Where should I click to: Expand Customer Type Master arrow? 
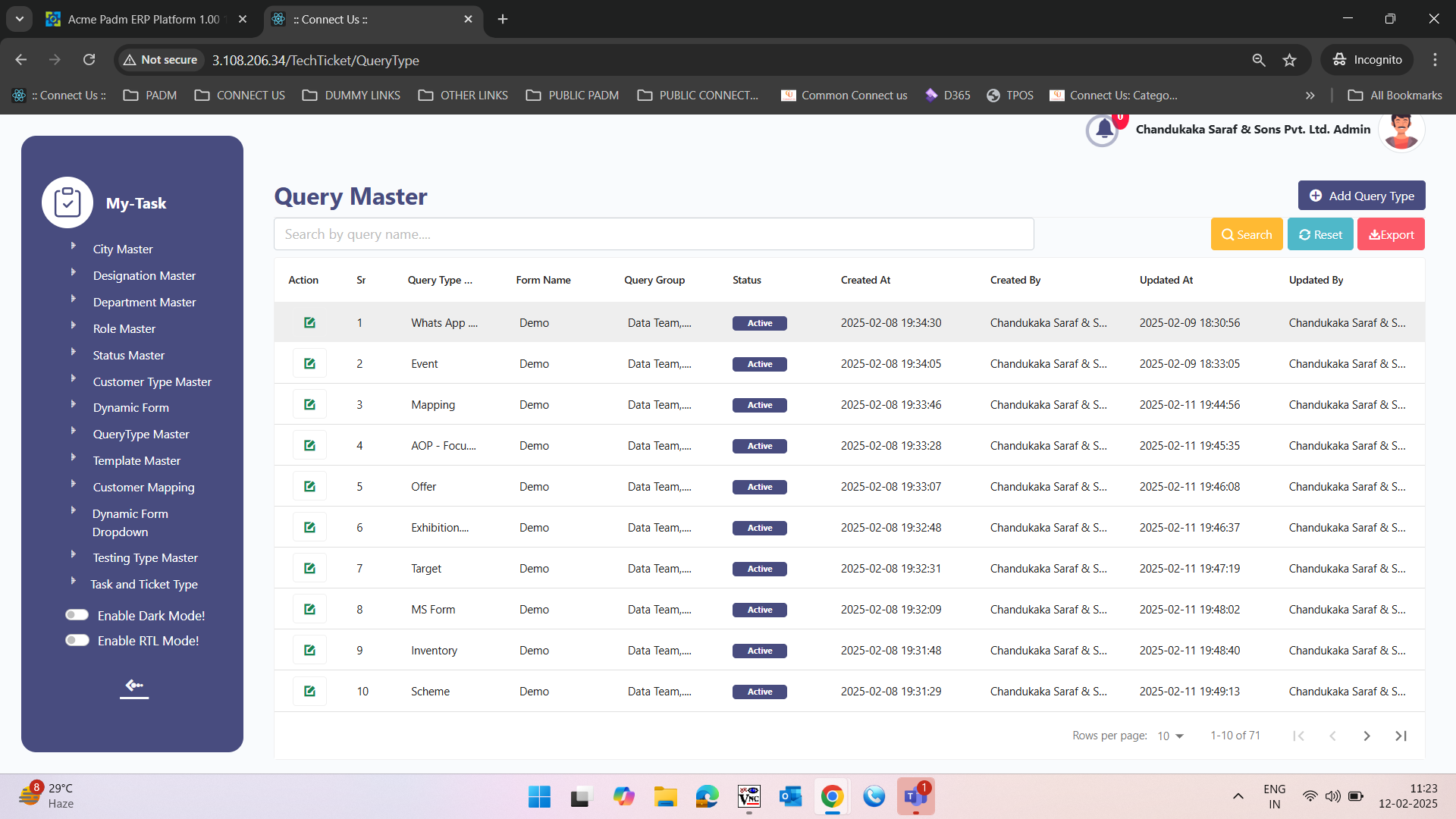pyautogui.click(x=74, y=378)
